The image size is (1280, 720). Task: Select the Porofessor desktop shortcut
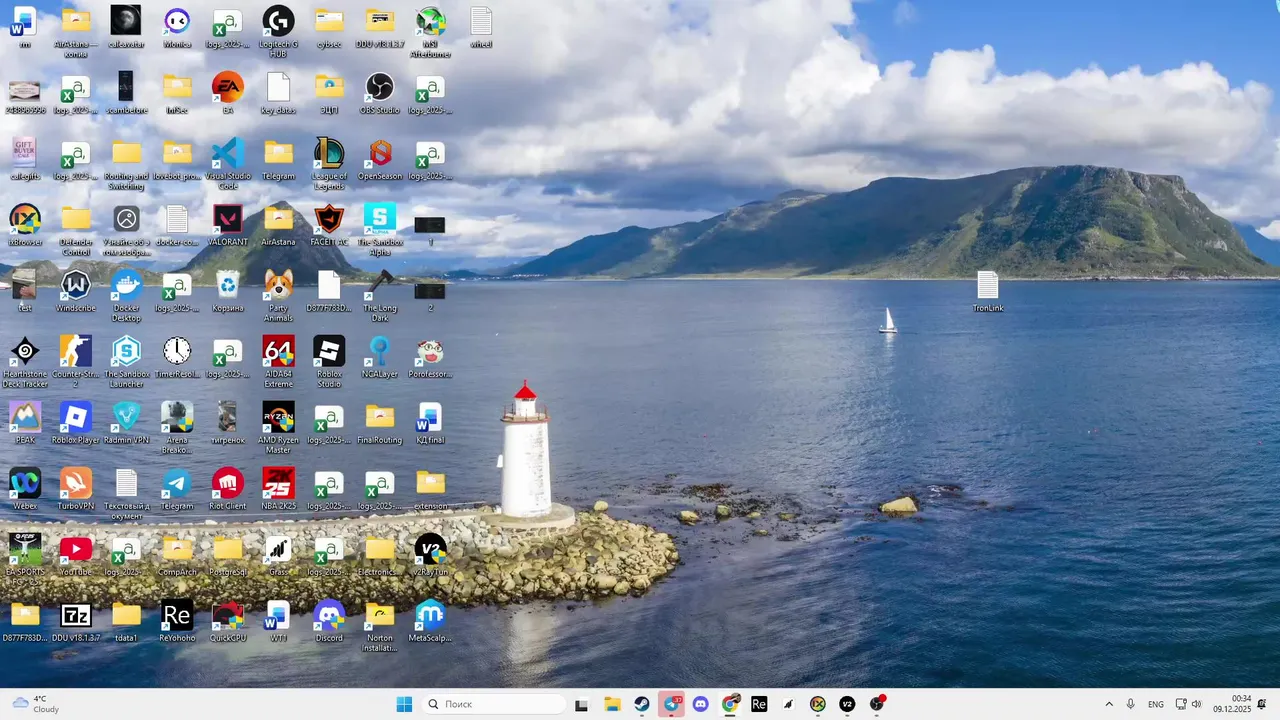(430, 357)
